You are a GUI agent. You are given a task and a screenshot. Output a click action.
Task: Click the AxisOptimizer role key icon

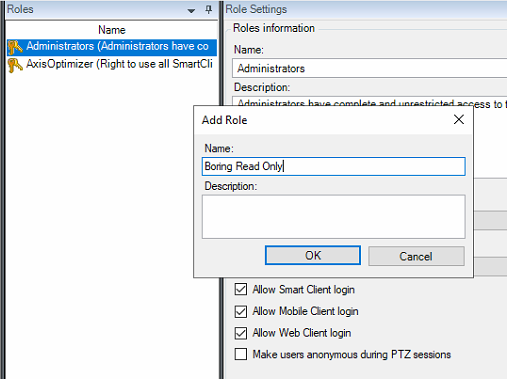[15, 65]
